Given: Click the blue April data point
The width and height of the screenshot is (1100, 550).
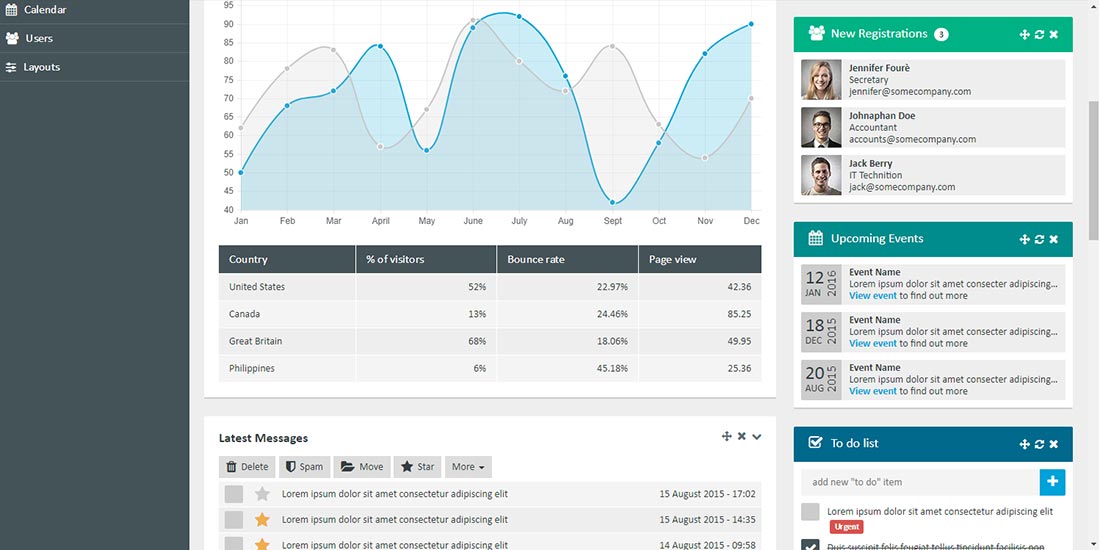Looking at the screenshot, I should coord(380,46).
